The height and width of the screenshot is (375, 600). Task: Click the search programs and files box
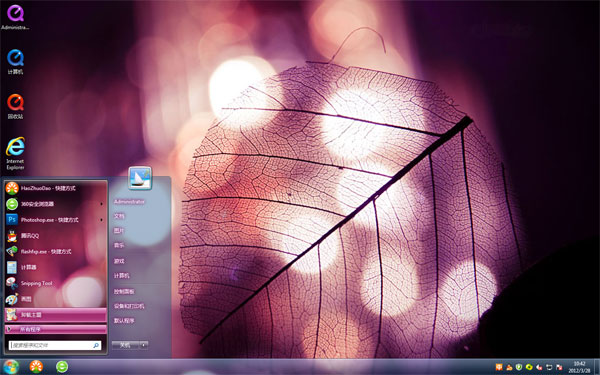click(x=55, y=346)
